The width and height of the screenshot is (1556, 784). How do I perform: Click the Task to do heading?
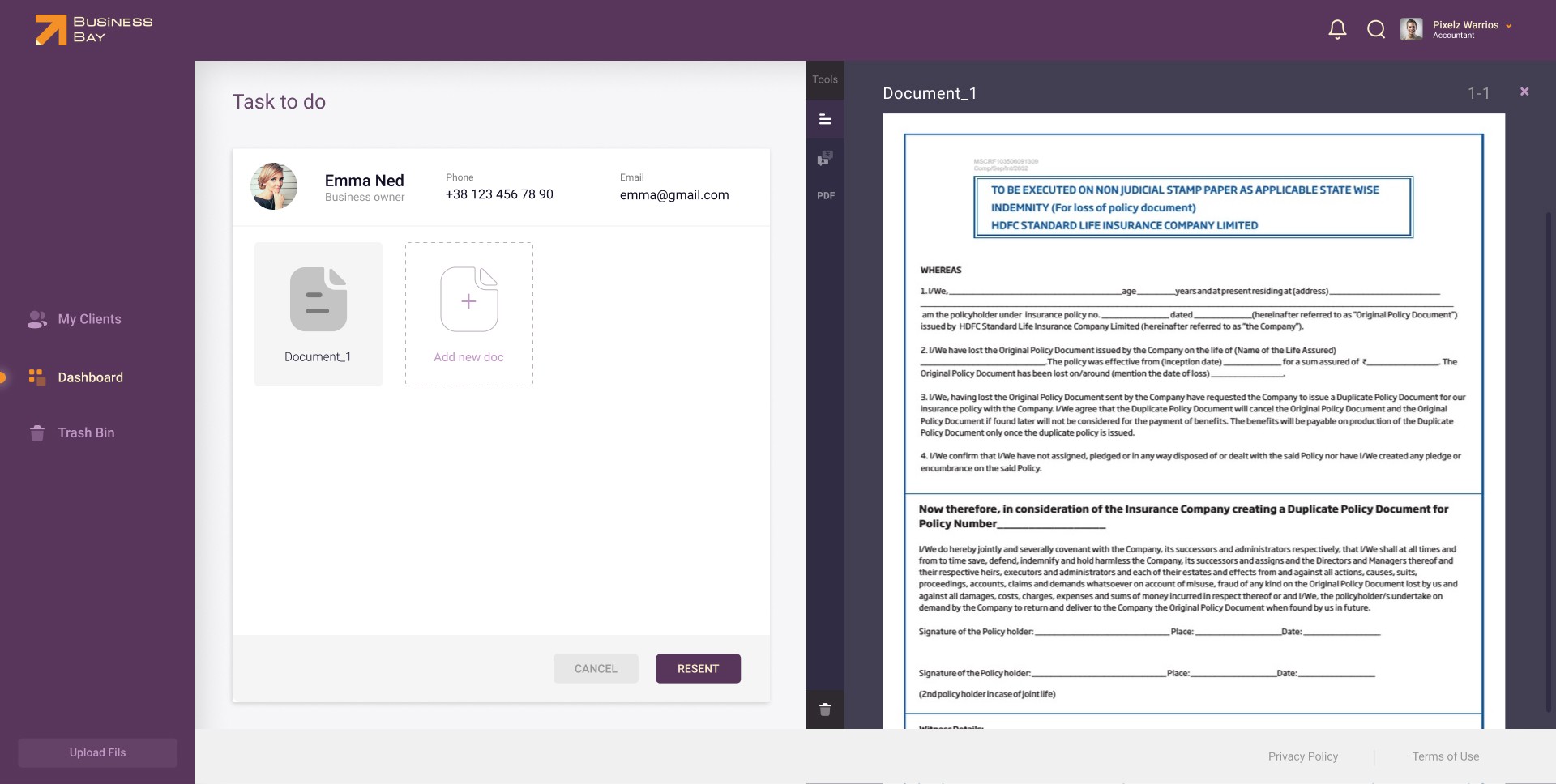tap(279, 102)
